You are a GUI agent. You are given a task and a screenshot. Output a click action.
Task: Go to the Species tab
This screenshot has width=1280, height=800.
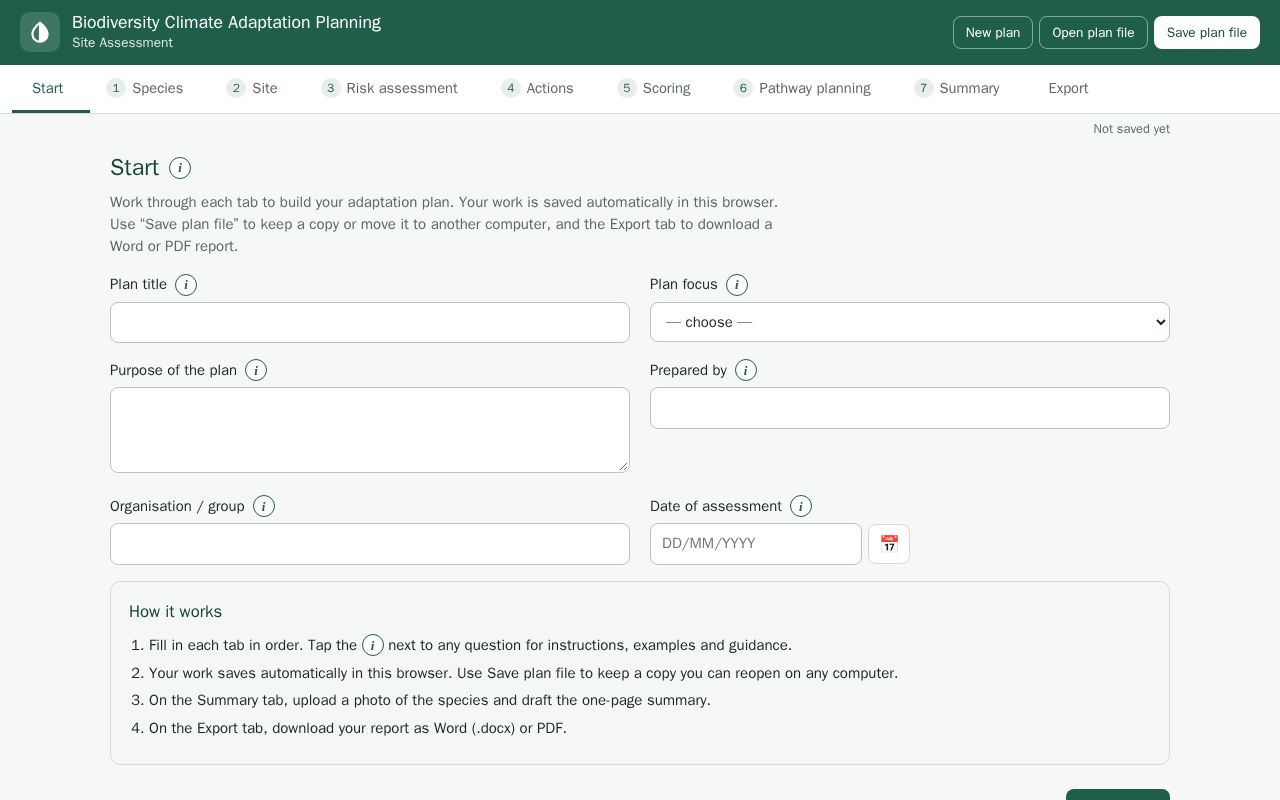point(145,88)
